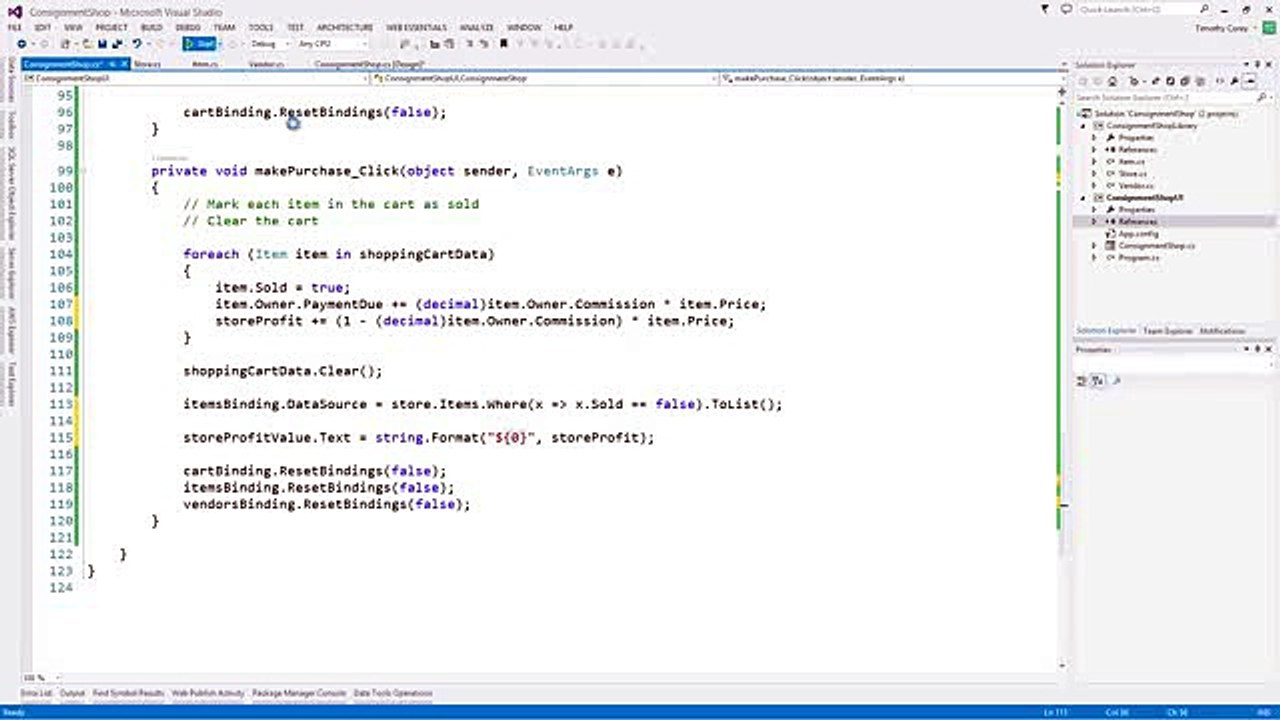This screenshot has width=1280, height=720.
Task: Open the Server Explorer side tab
Action: pyautogui.click(x=11, y=274)
